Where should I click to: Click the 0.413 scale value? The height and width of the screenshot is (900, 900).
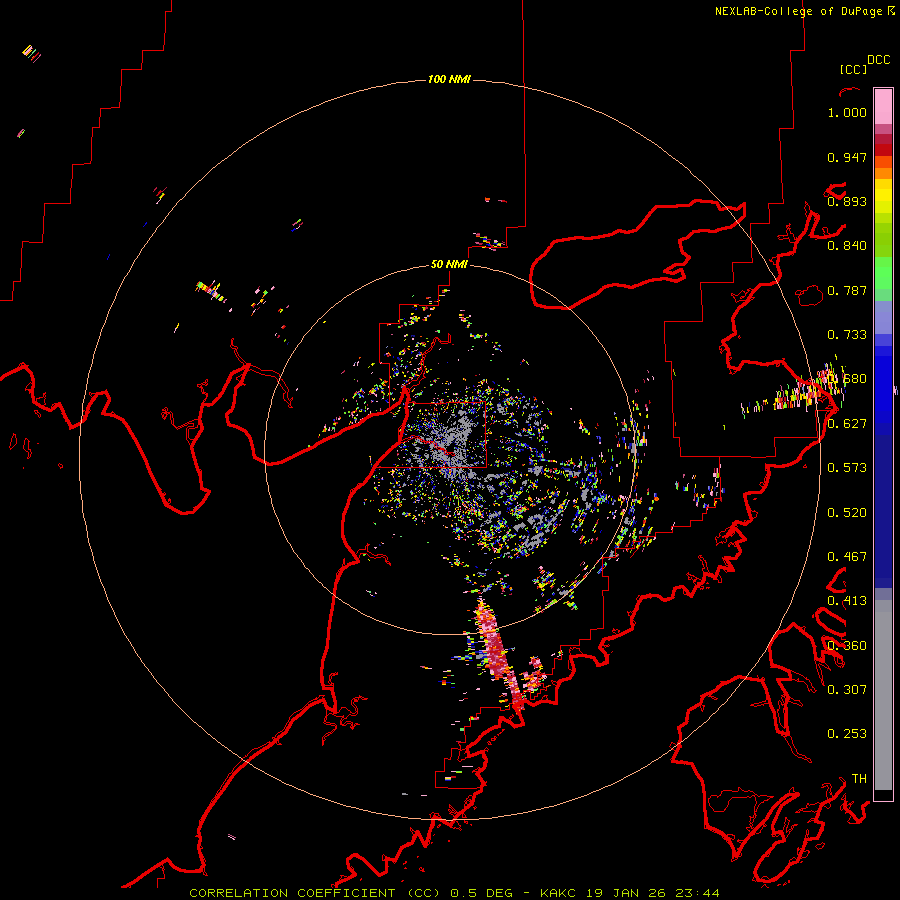coord(847,601)
